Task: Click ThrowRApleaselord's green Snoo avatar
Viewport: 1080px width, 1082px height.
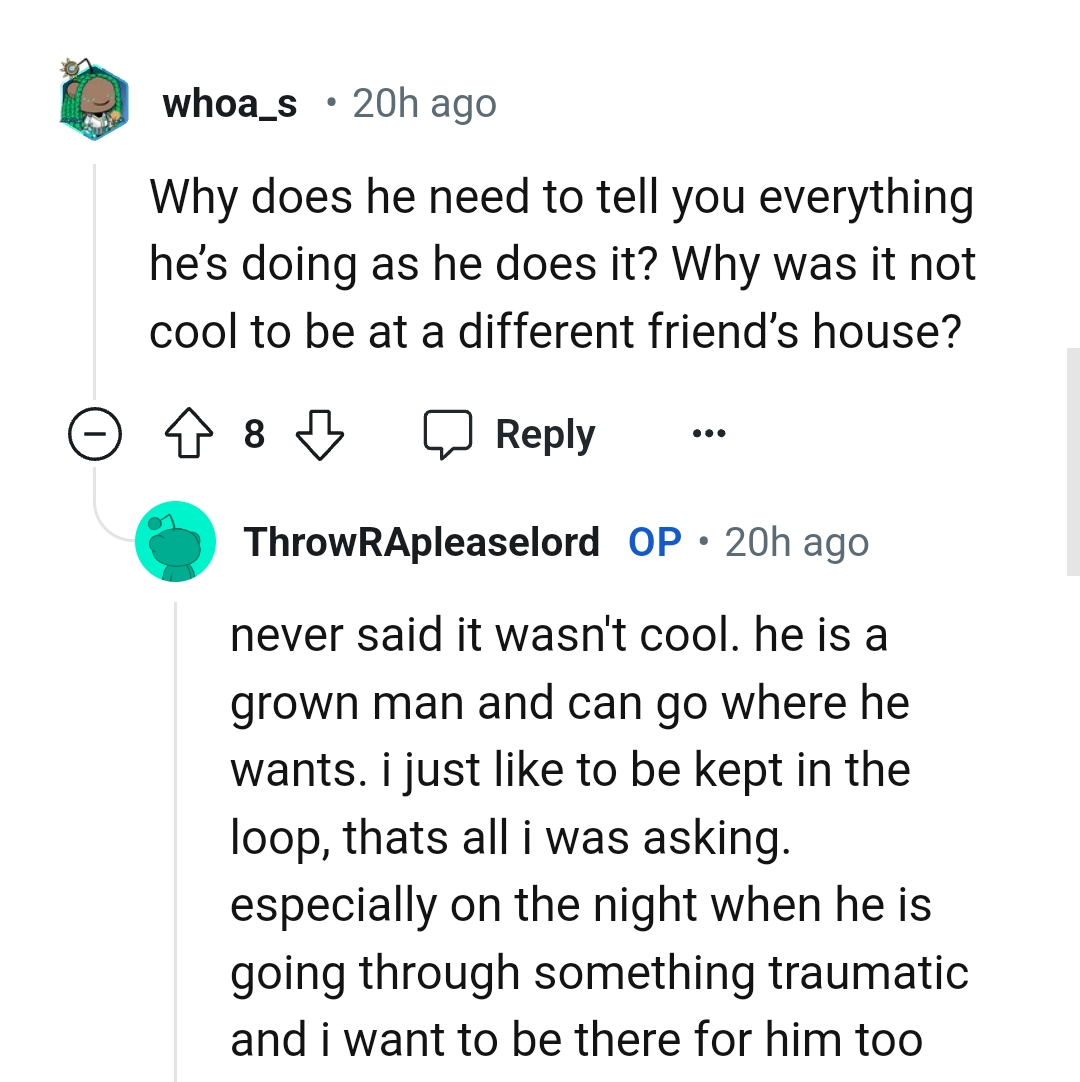Action: tap(176, 541)
